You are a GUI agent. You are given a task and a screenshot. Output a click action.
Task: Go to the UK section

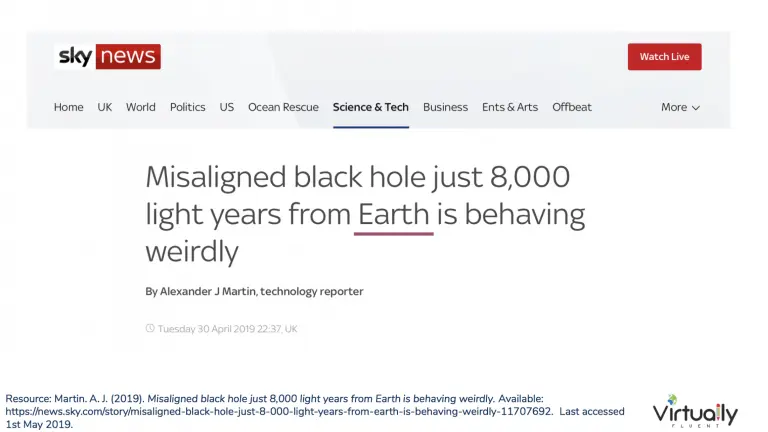point(104,107)
